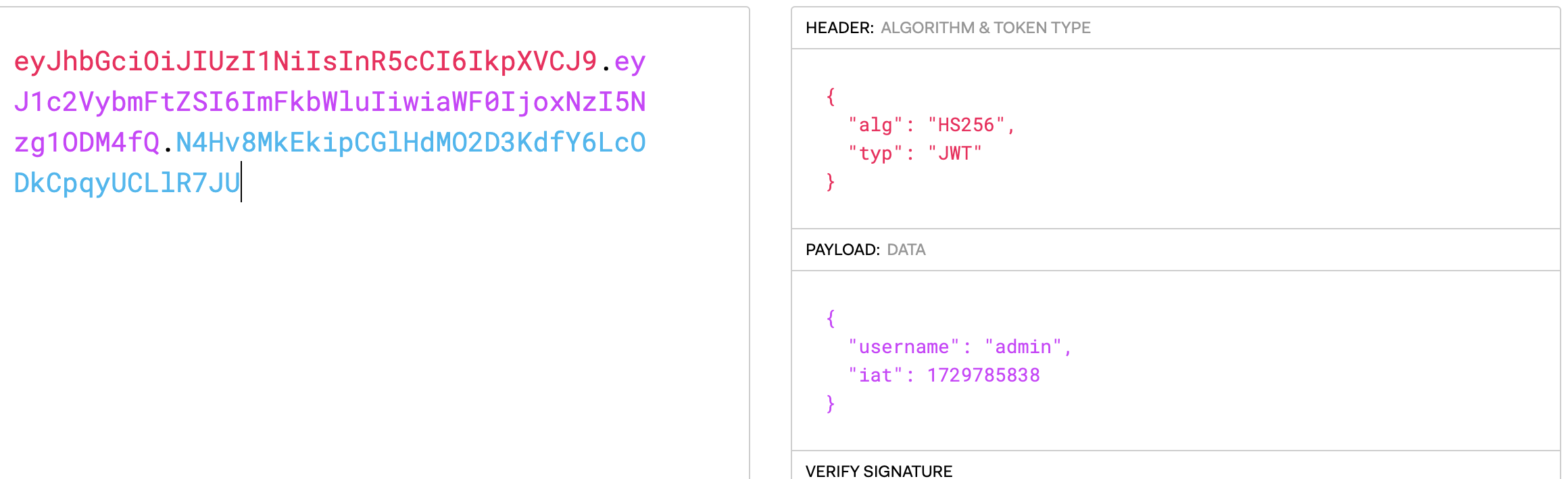Select the PAYLOAD section label
The image size is (1568, 479).
tap(842, 250)
